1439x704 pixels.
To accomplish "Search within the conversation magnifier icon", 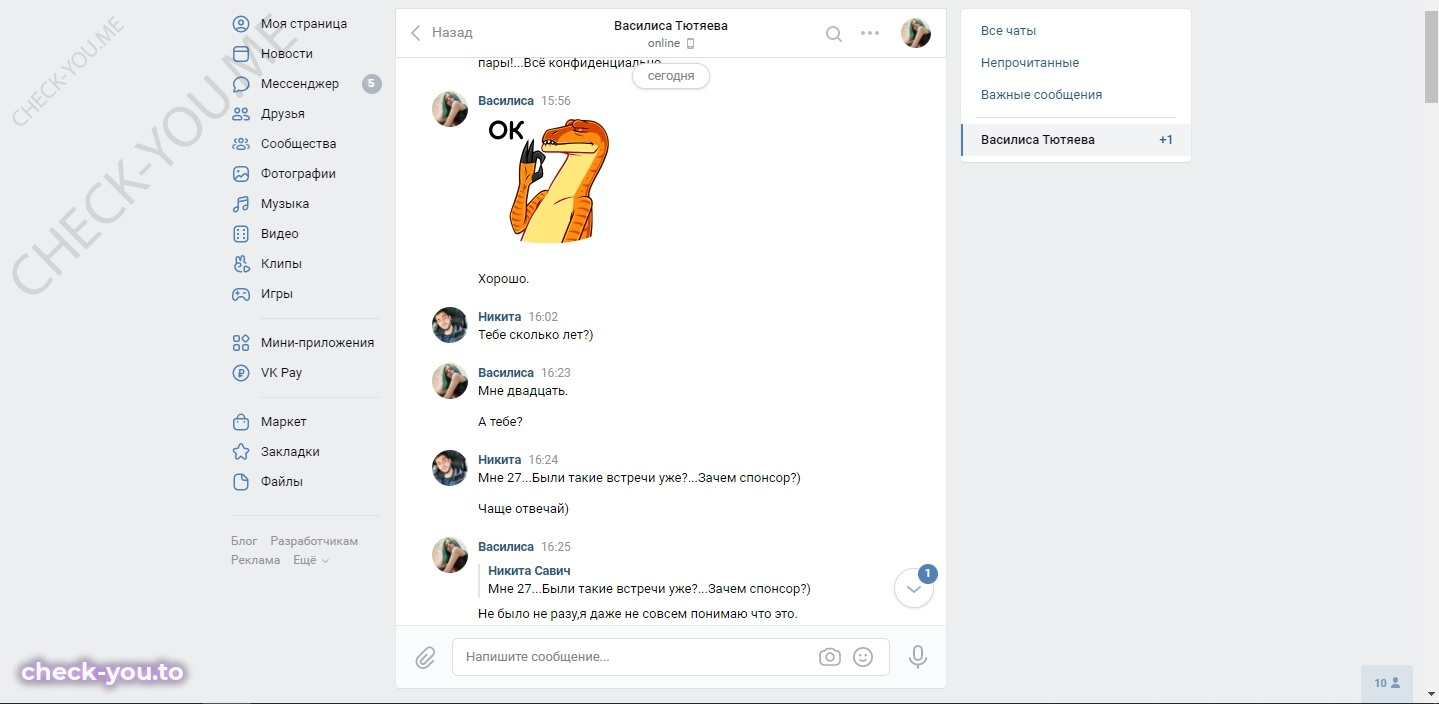I will pos(833,33).
